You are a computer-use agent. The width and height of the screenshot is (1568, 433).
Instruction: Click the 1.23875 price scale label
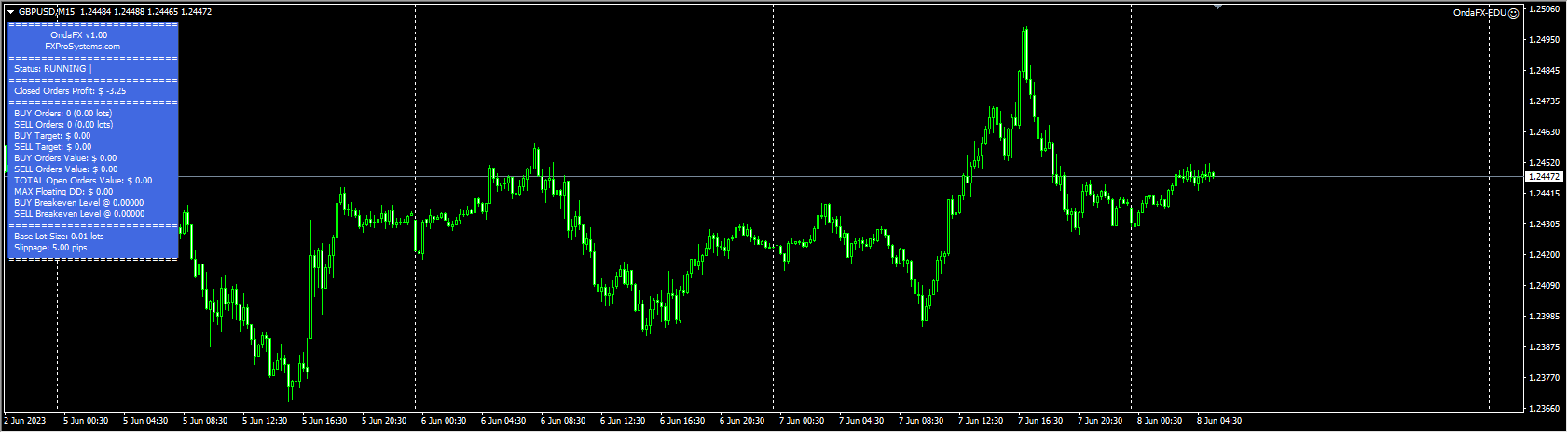1545,347
